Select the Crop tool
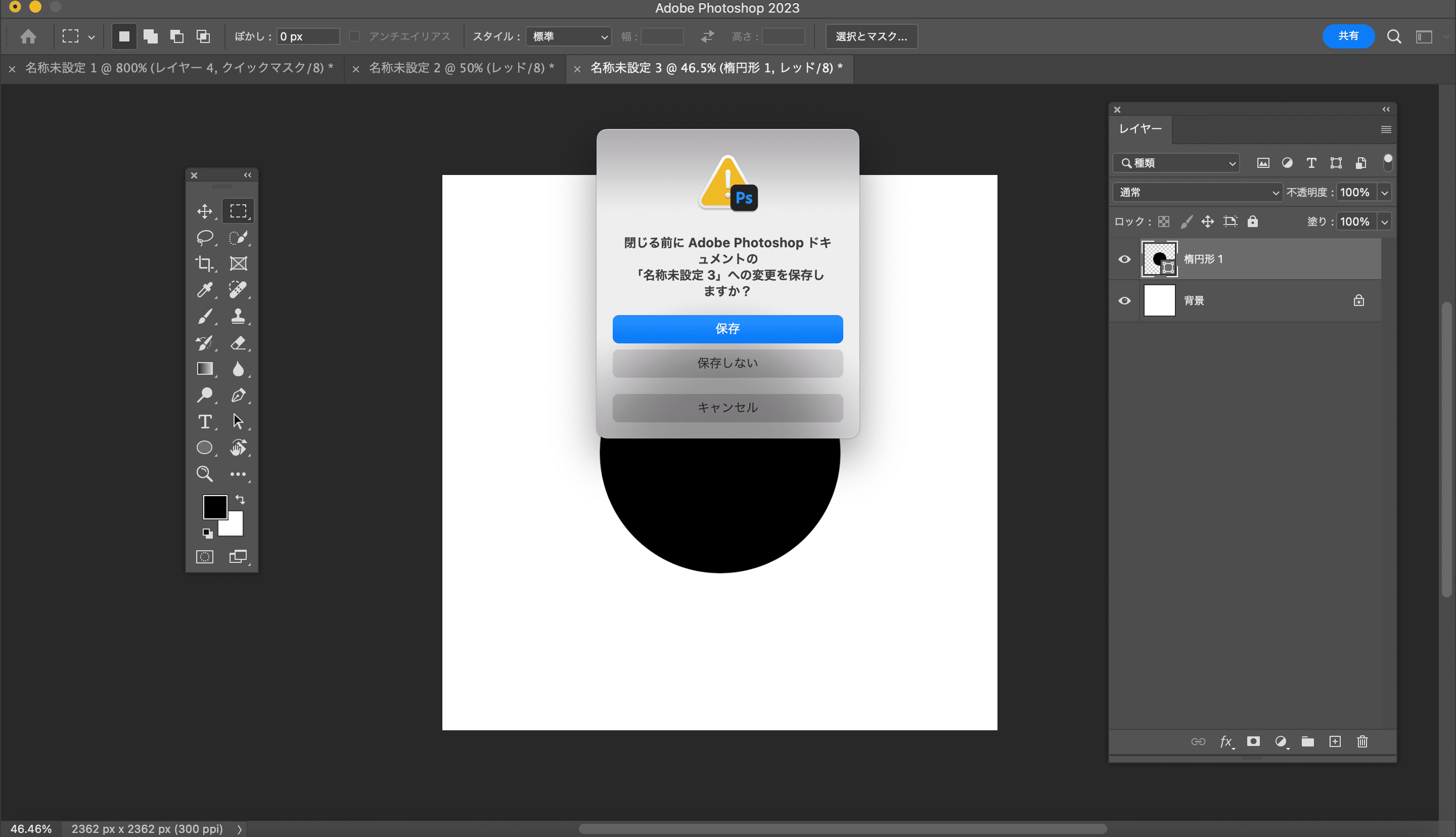This screenshot has width=1456, height=837. [x=205, y=263]
